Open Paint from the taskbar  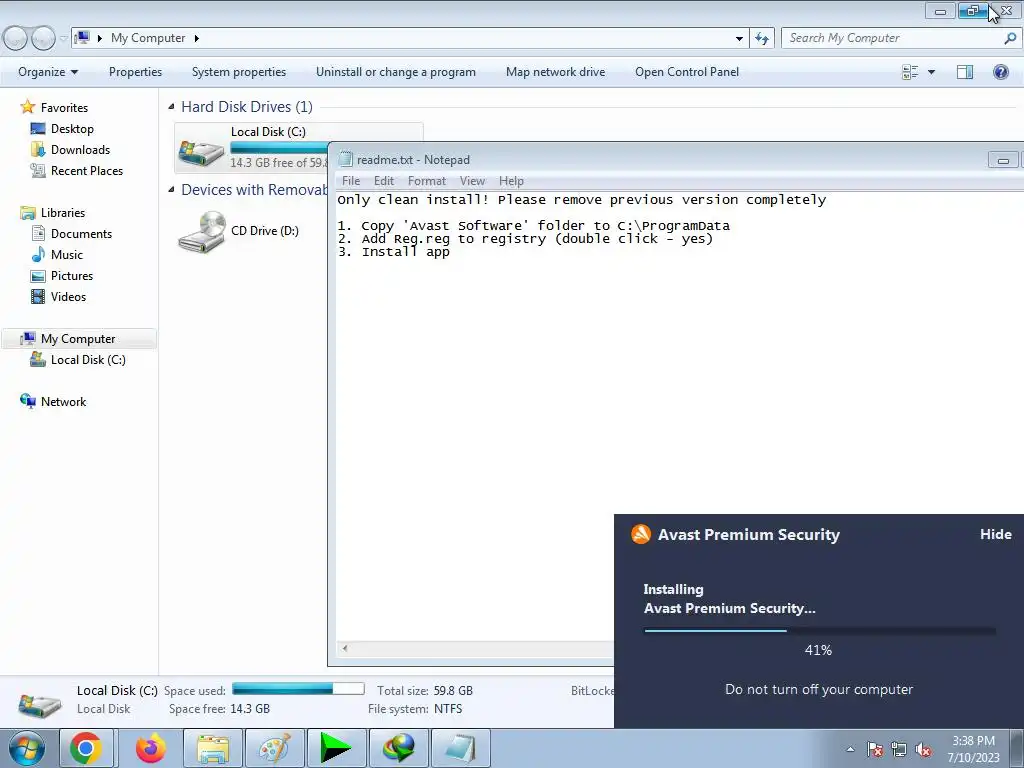pos(274,748)
